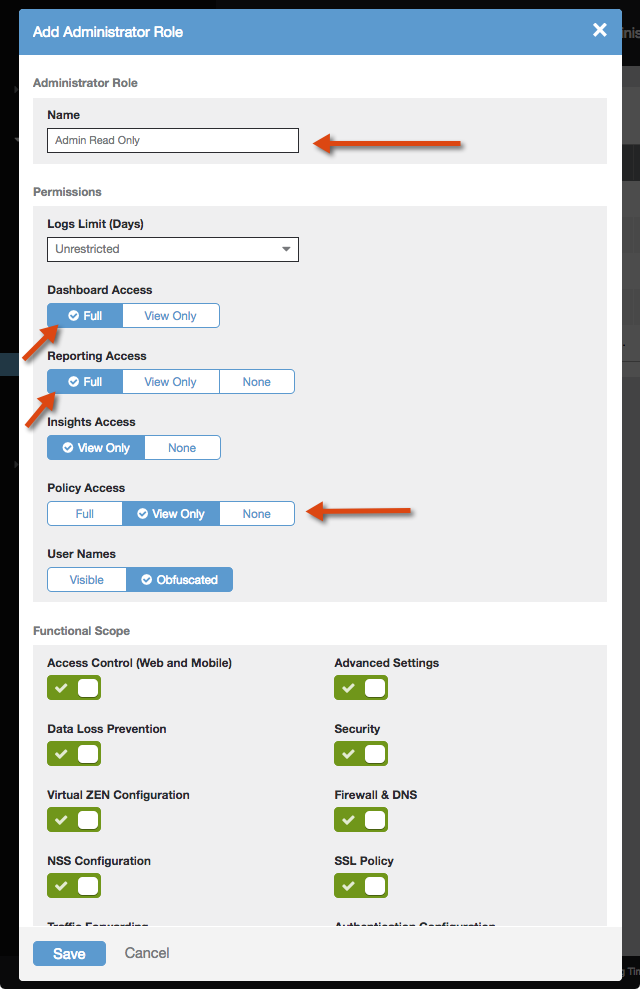Save the administrator role

pos(69,954)
